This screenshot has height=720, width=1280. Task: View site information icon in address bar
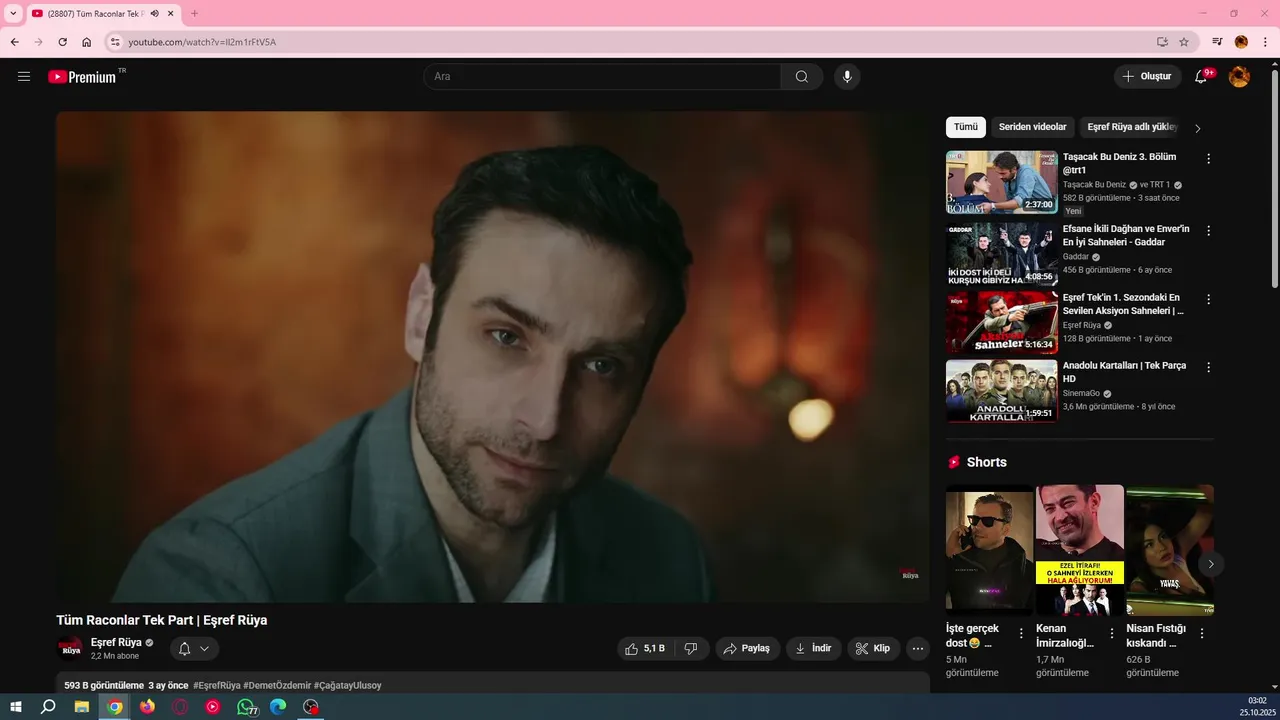pos(115,42)
